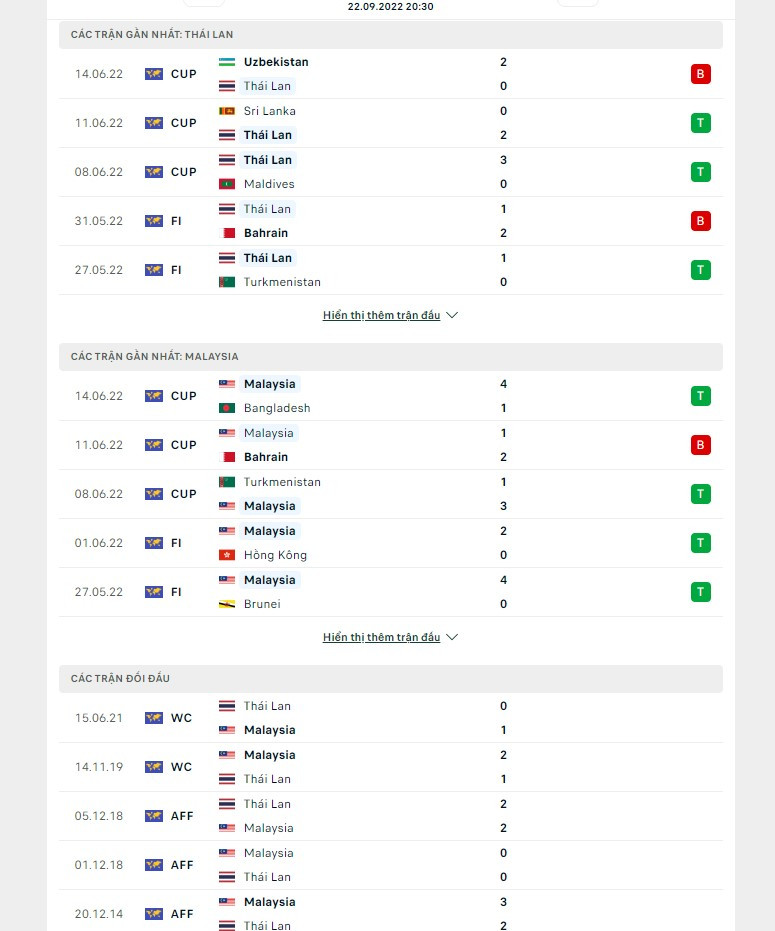775x931 pixels.
Task: Click the green T badge for the Sri Lanka match
Action: [701, 123]
